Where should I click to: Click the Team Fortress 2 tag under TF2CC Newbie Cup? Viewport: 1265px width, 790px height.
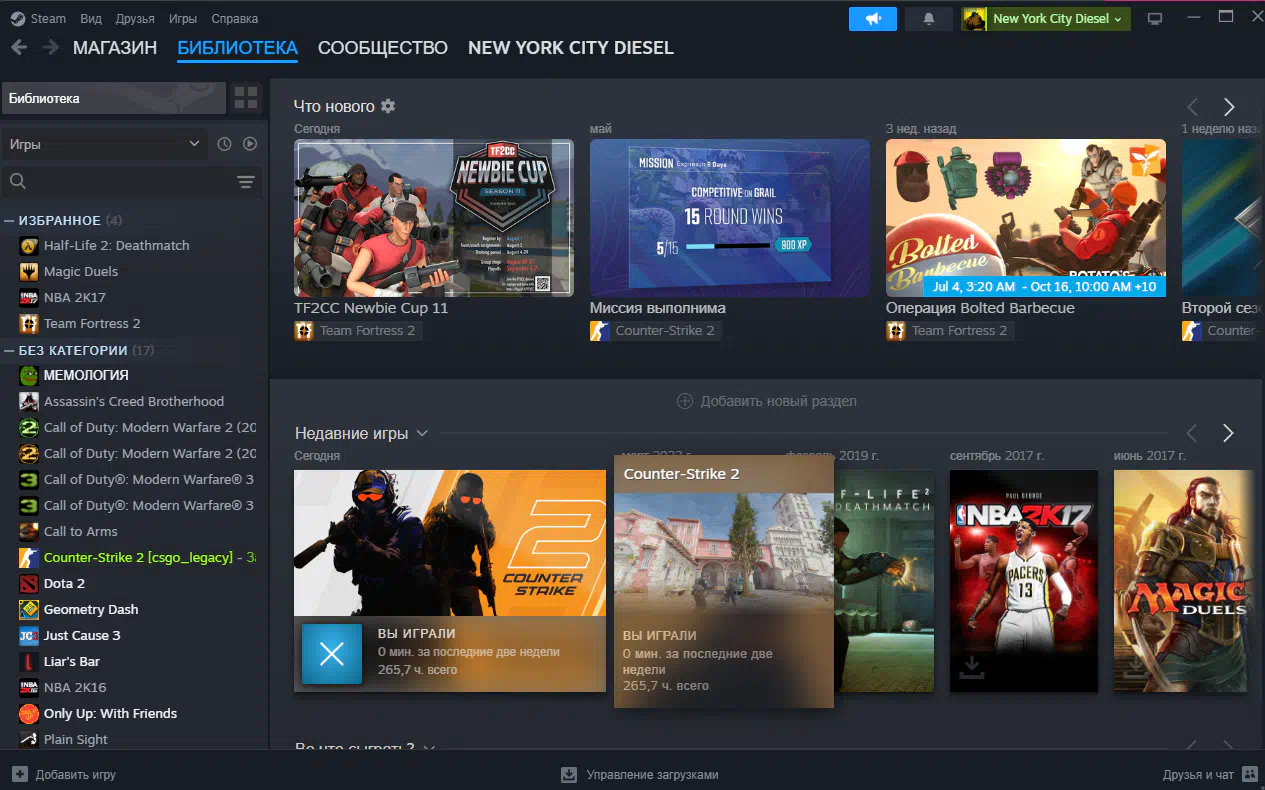pyautogui.click(x=357, y=331)
